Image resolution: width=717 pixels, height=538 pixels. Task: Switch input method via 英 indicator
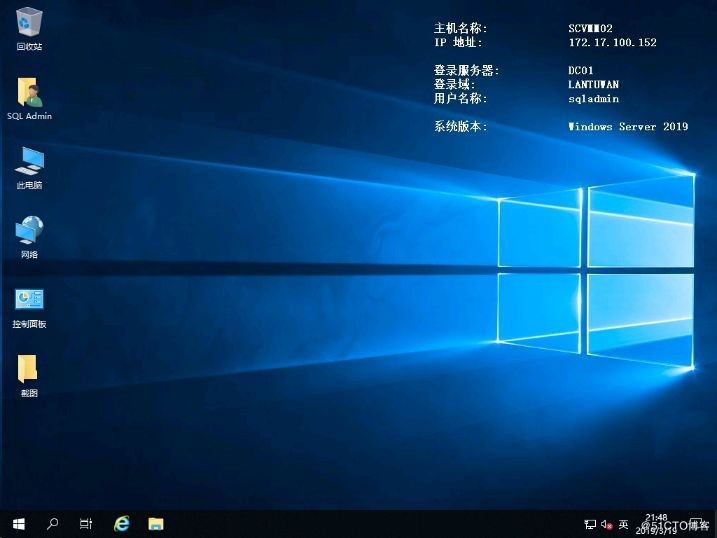[x=623, y=524]
